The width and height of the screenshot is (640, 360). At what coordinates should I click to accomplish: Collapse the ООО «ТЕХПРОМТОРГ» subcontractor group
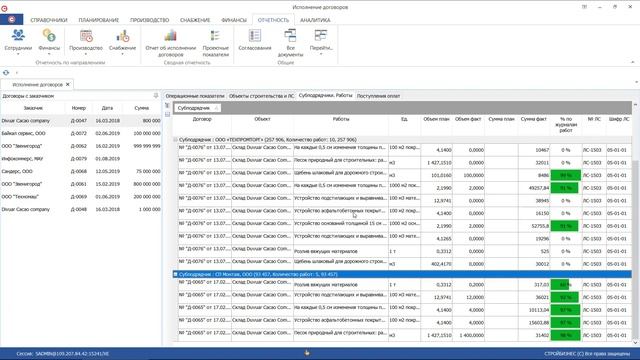coord(176,140)
